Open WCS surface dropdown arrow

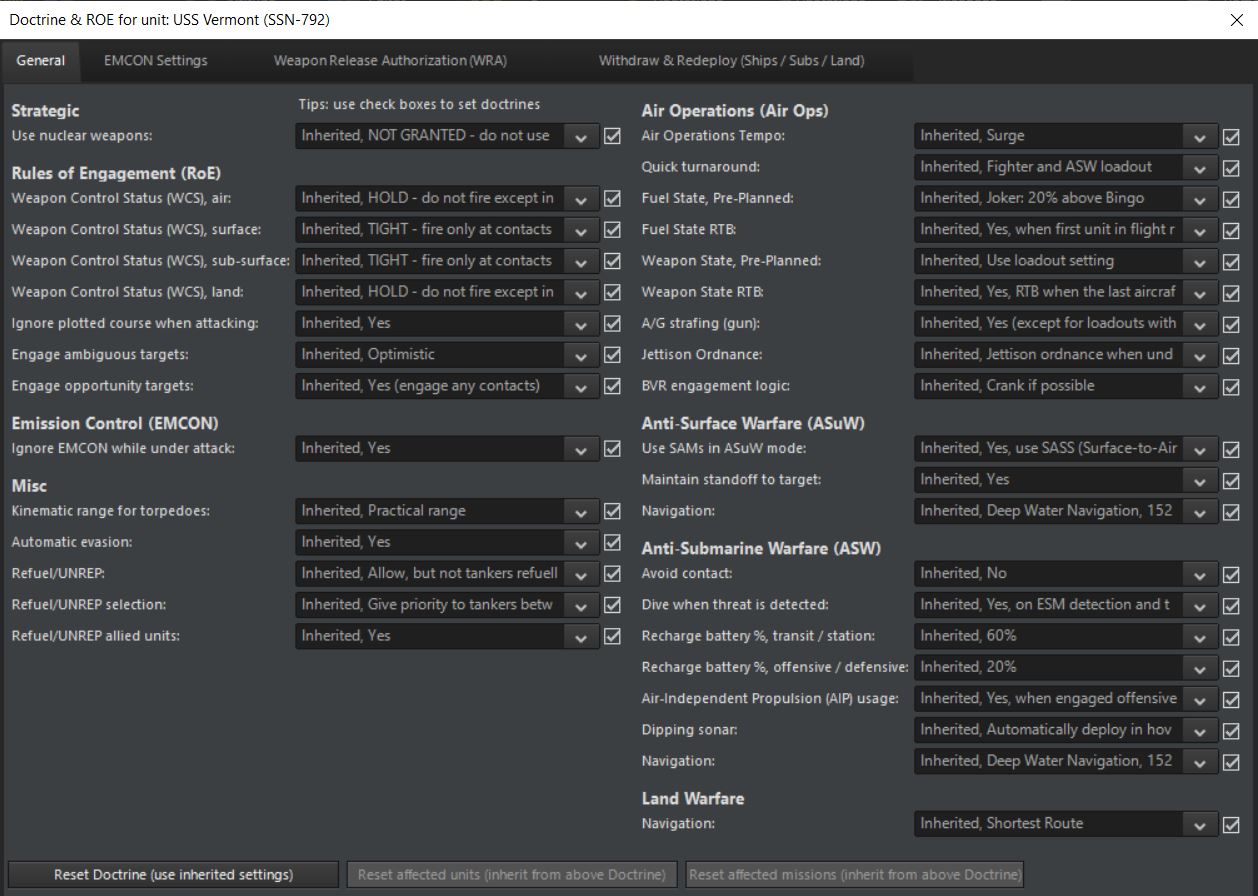581,230
